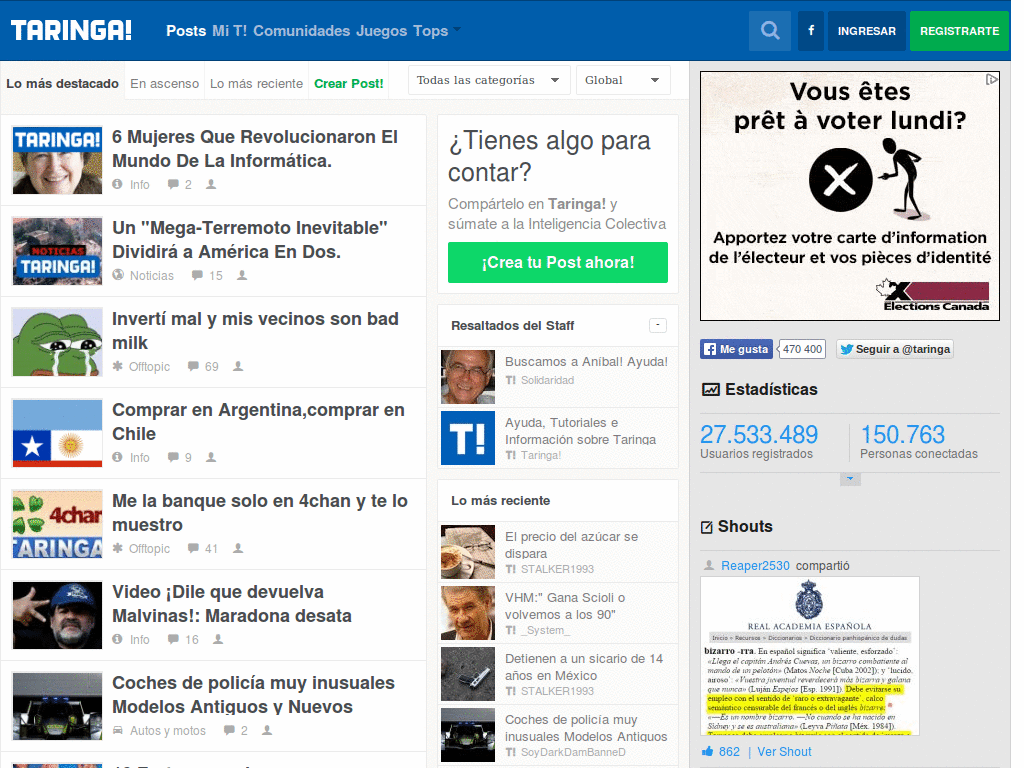Click the Noticias globe icon

(x=118, y=276)
